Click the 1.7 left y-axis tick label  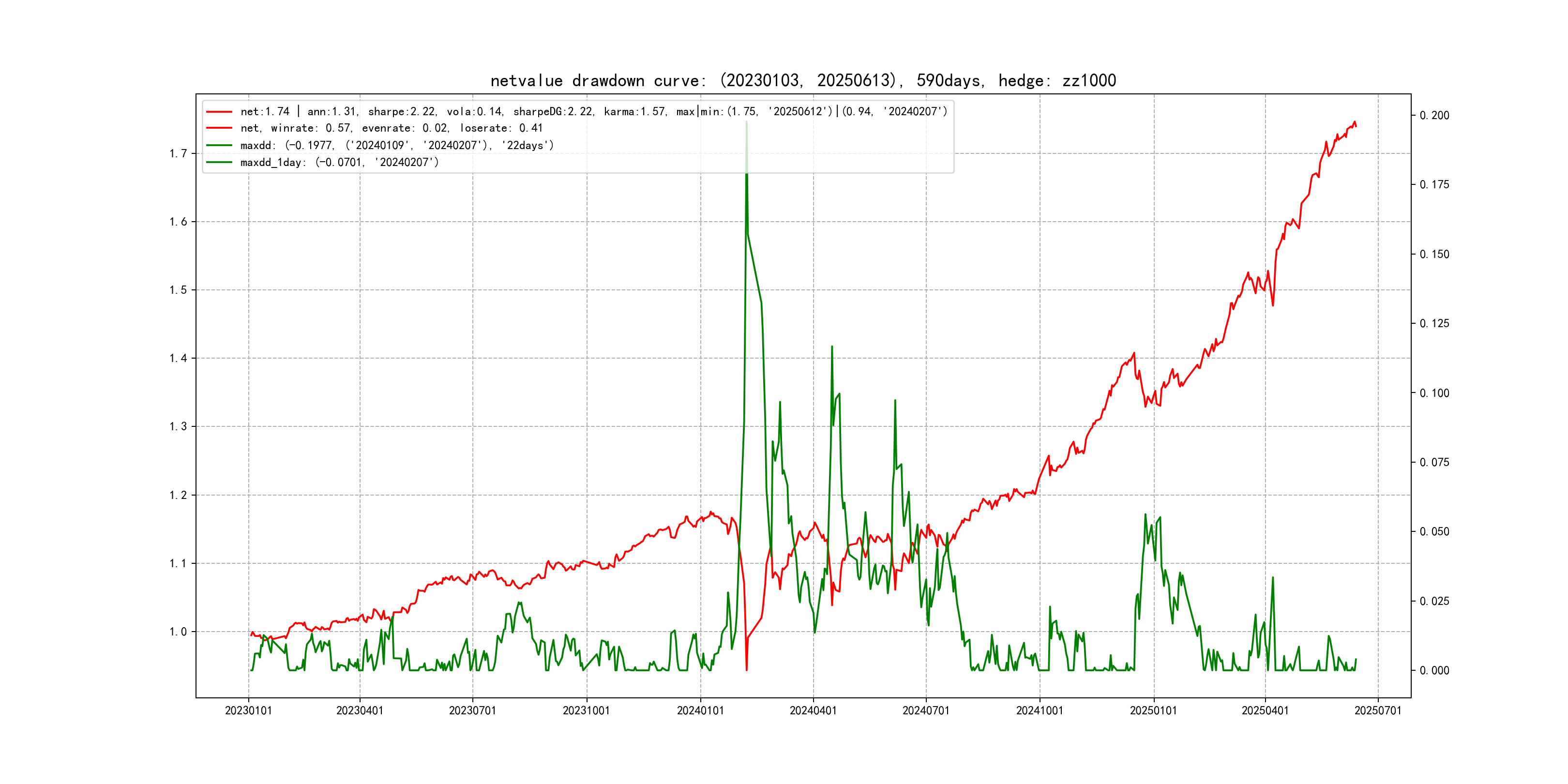tap(179, 153)
